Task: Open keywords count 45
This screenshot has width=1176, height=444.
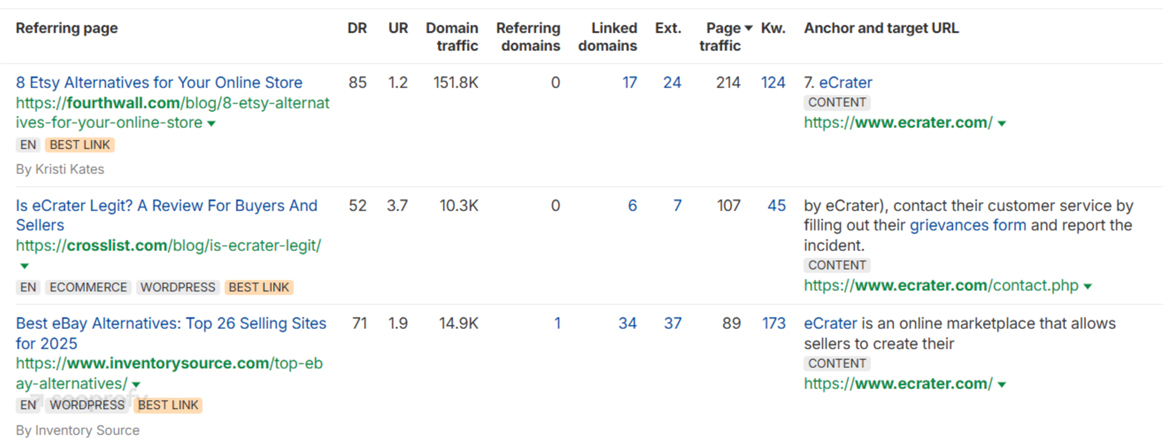Action: [x=777, y=206]
